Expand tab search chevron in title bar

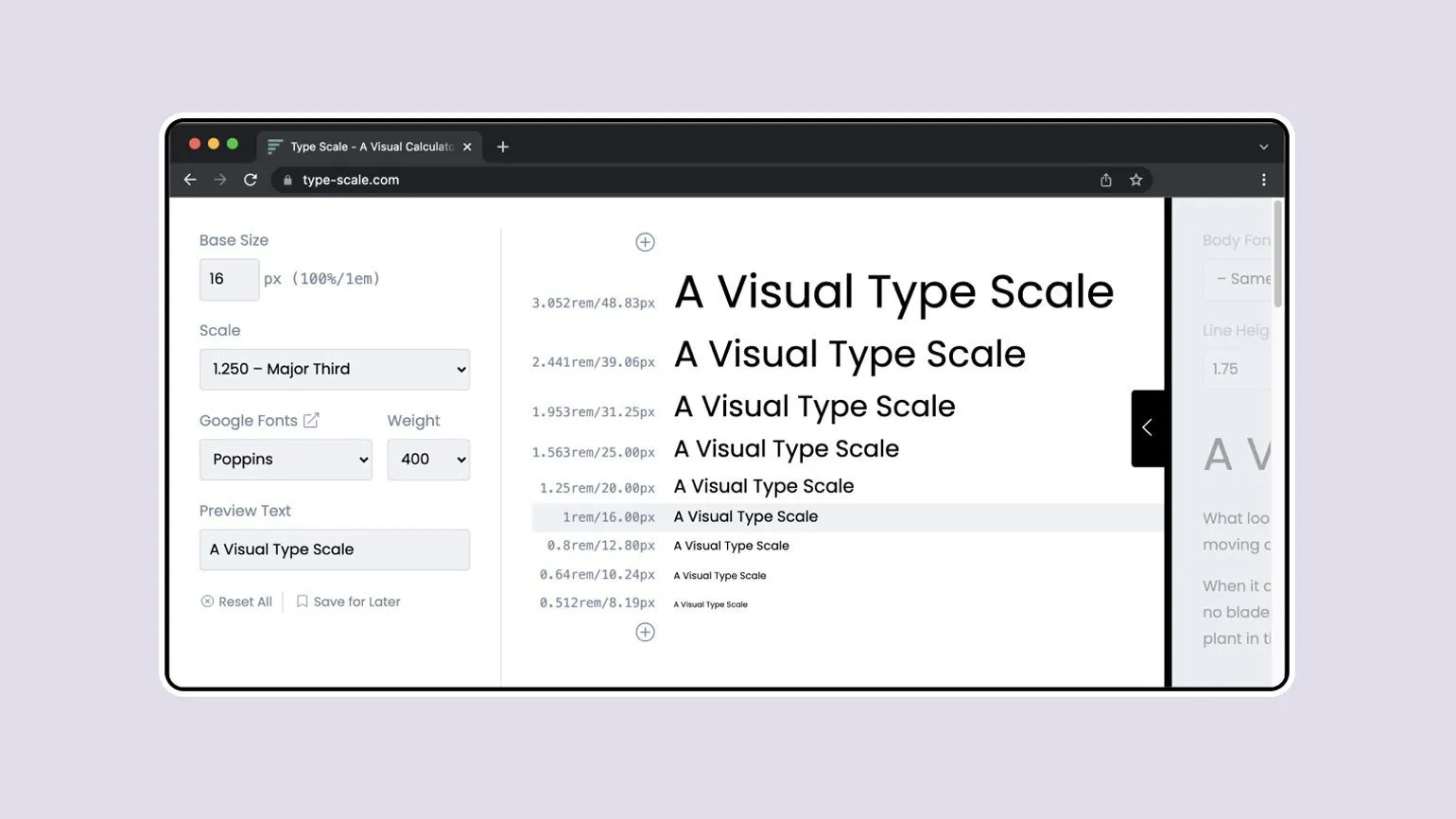(1263, 147)
